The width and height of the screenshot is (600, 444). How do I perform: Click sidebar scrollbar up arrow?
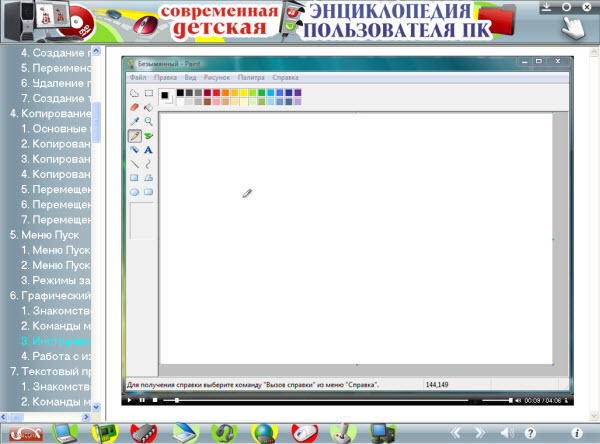click(96, 51)
